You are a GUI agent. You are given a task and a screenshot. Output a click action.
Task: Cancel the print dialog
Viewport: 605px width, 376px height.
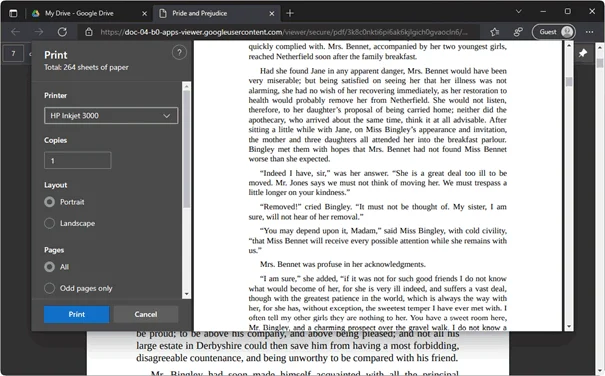pyautogui.click(x=146, y=314)
